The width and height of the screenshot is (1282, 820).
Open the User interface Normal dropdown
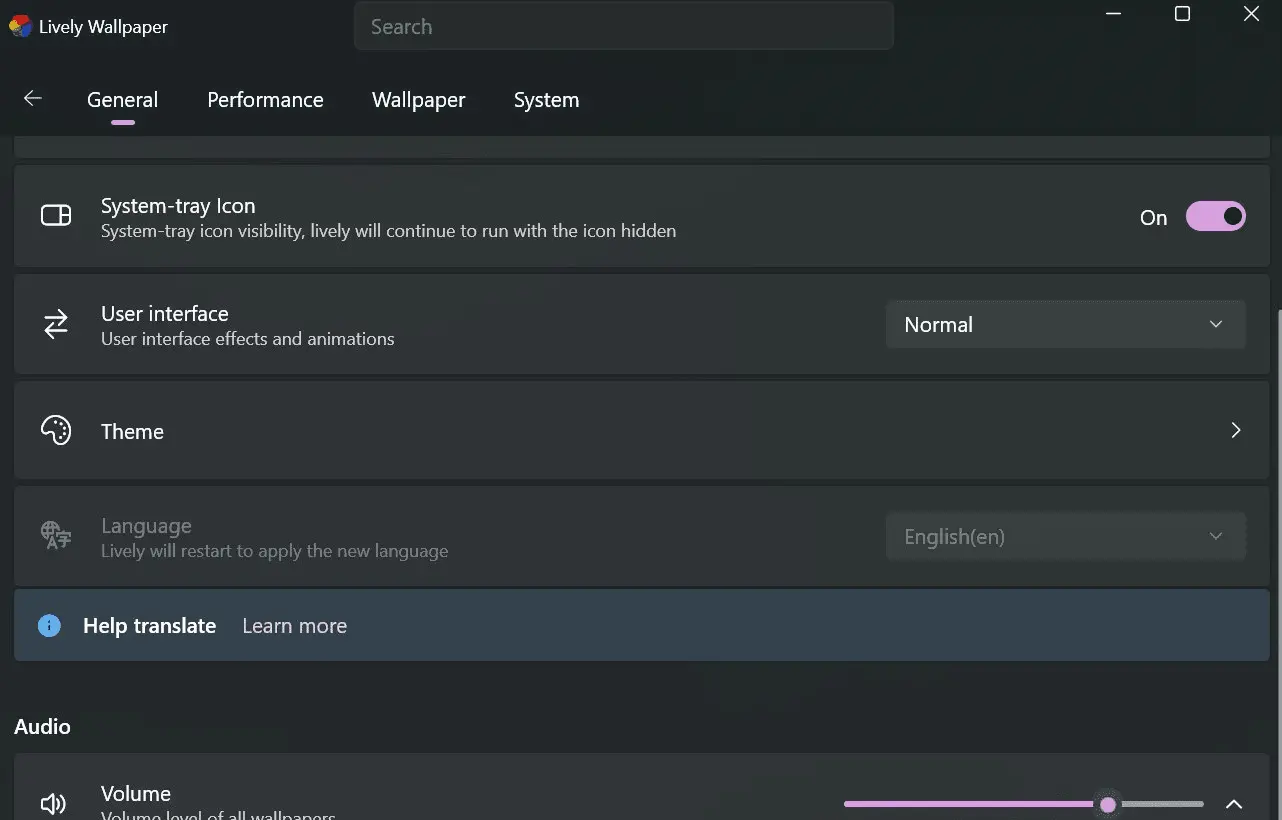(1065, 325)
